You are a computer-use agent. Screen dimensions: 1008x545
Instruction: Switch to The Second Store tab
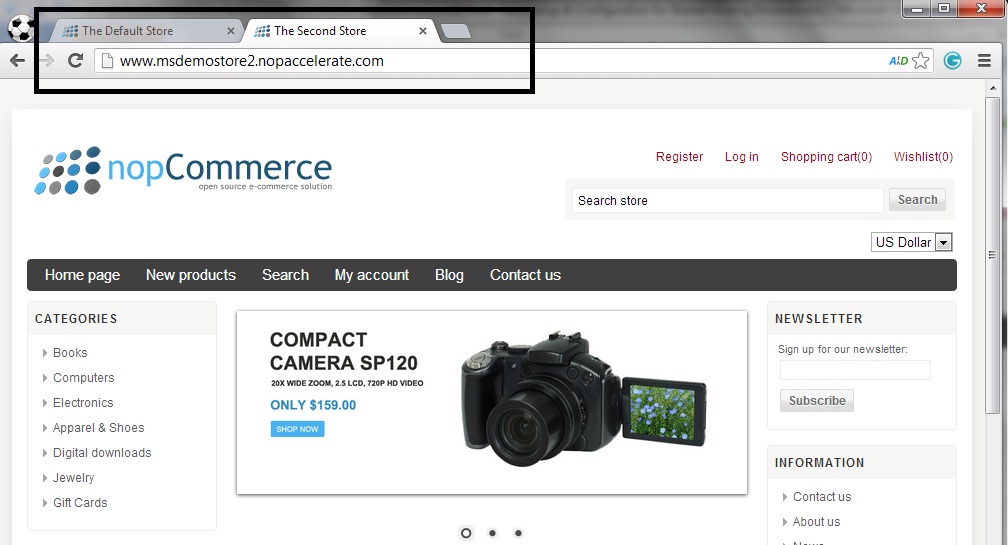coord(339,31)
